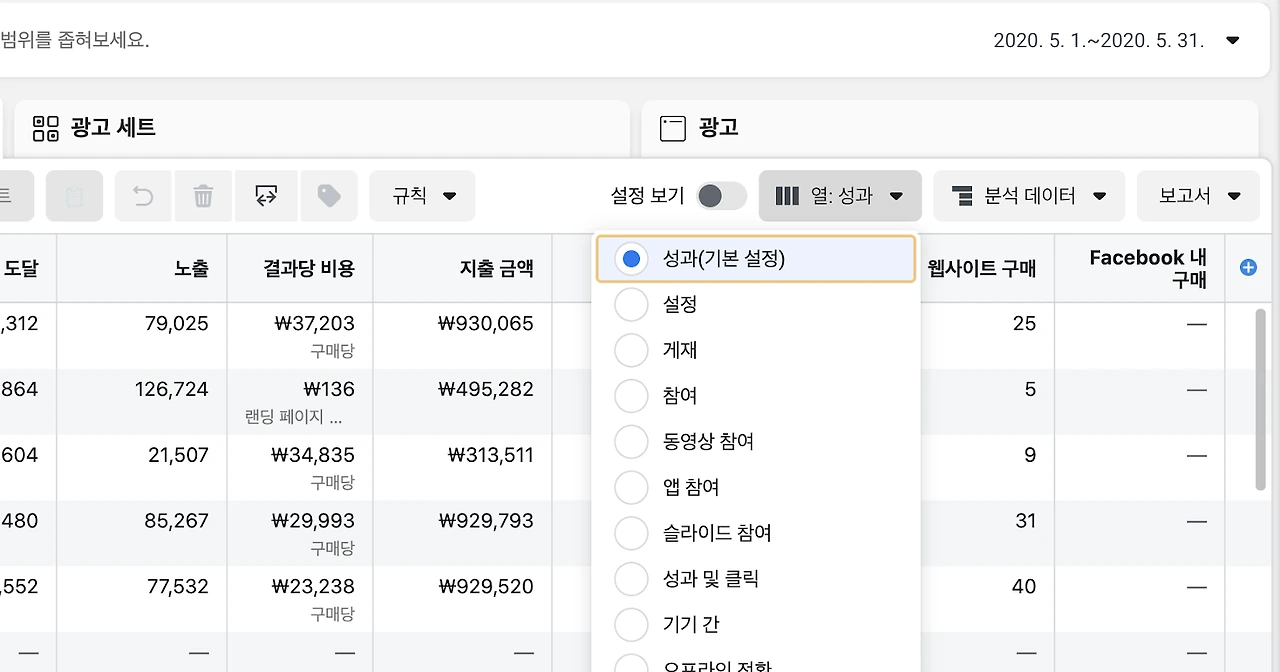
Task: Click the ₩23,238 cost cell
Action: point(313,587)
